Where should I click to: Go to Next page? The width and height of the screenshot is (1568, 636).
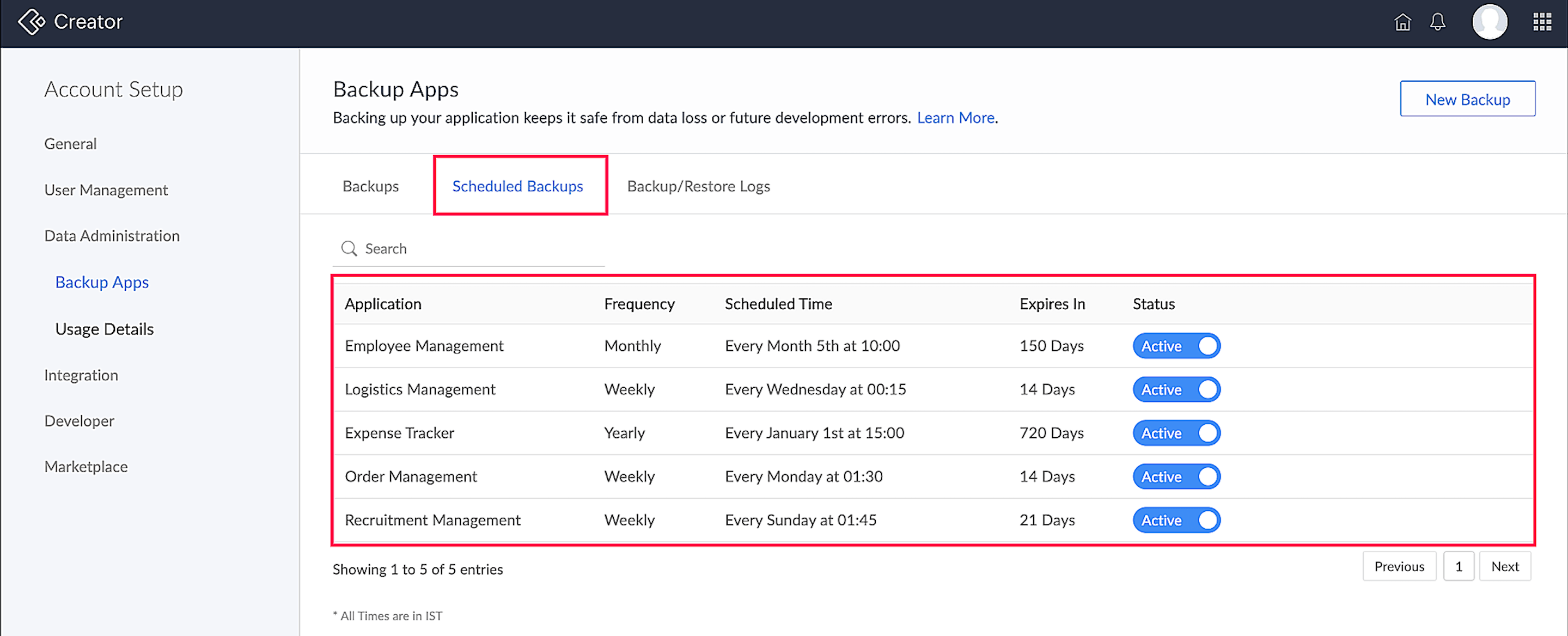1505,567
